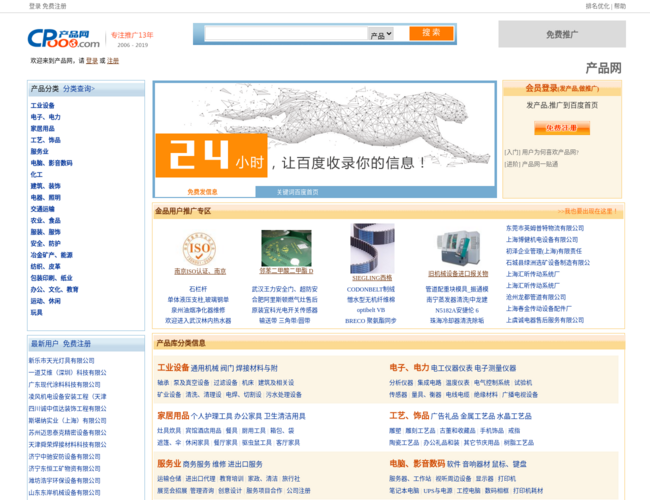The width and height of the screenshot is (650, 500).
Task: Open 上海博健机电设备有限公司 company link
Action: pyautogui.click(x=542, y=240)
